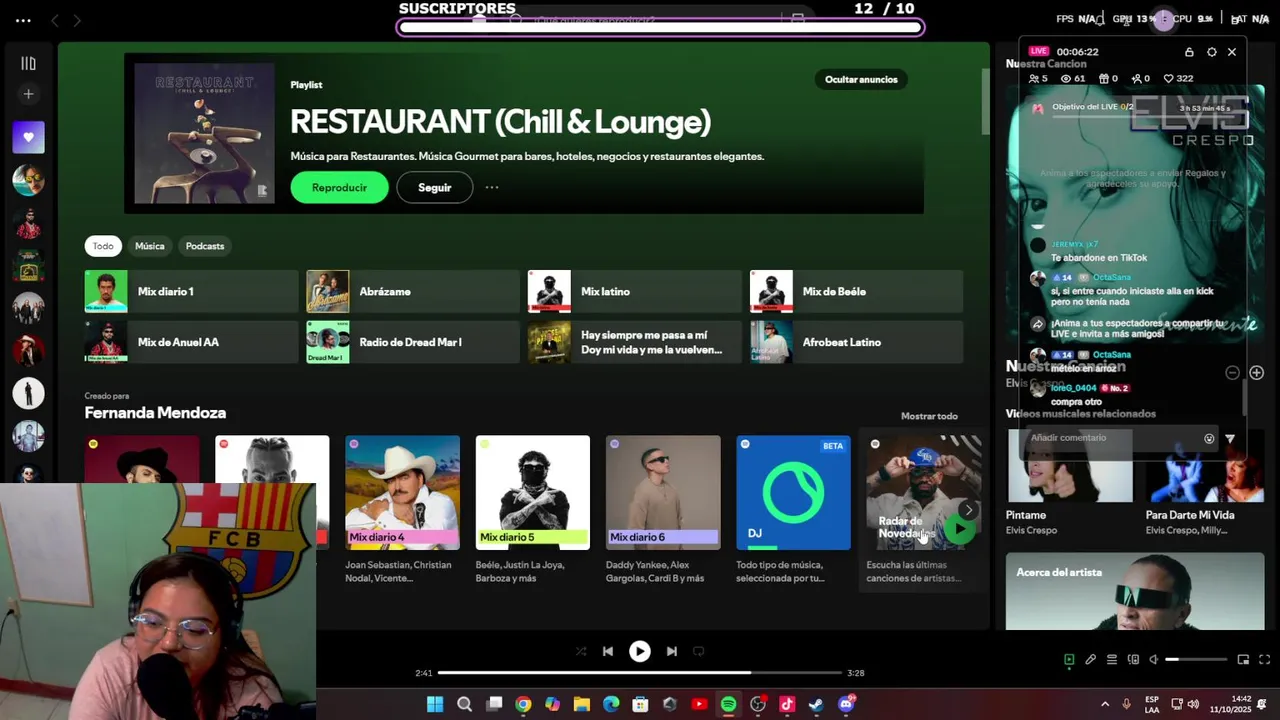This screenshot has height=720, width=1280.
Task: Open the Abrázame tile
Action: (x=413, y=291)
